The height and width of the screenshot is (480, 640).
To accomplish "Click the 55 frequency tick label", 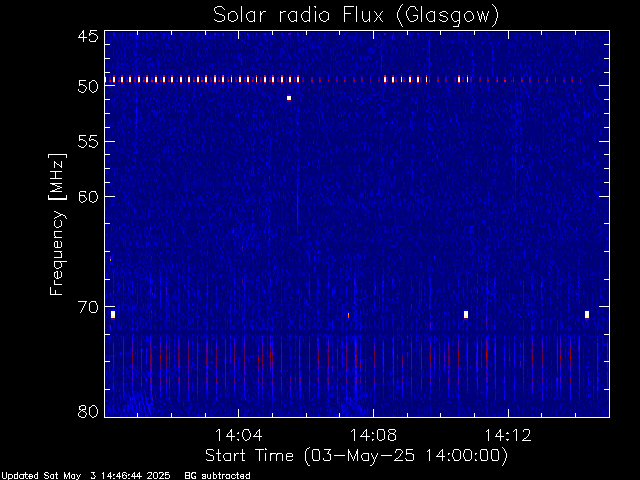I will tap(88, 142).
